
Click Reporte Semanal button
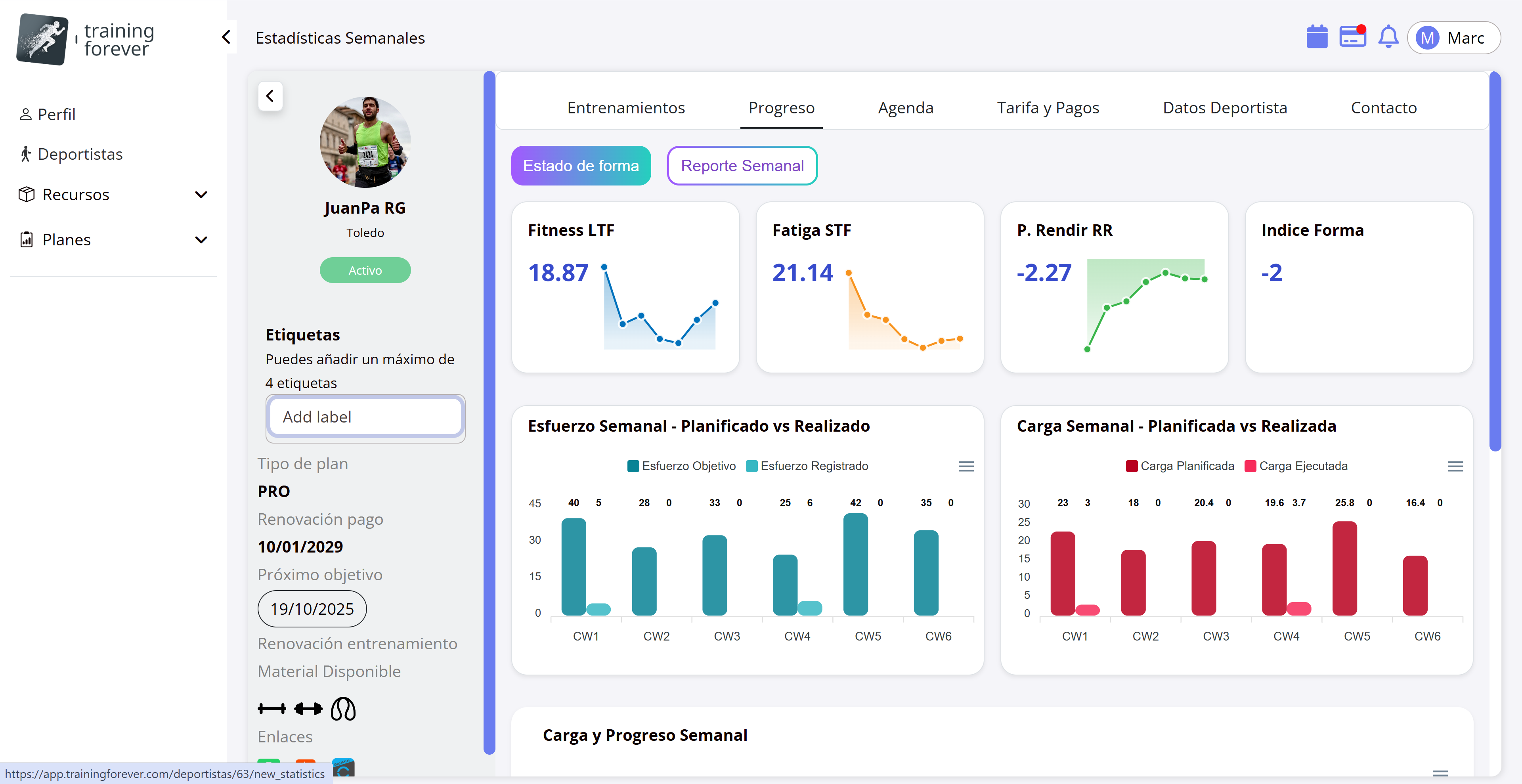742,166
